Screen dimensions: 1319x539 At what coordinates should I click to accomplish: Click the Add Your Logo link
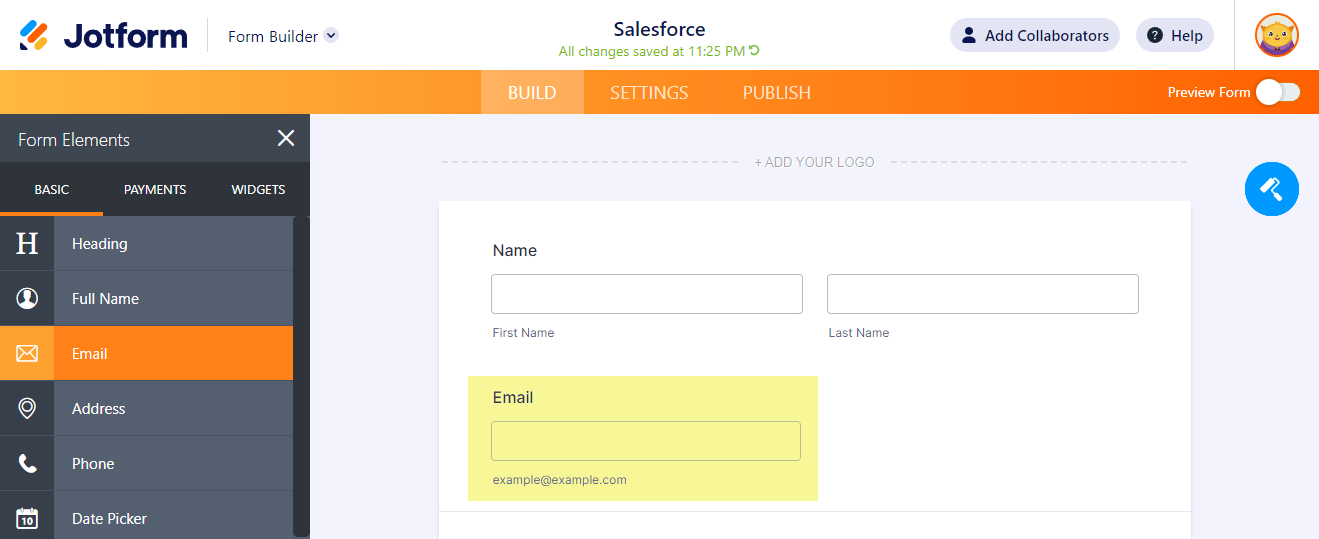[814, 162]
